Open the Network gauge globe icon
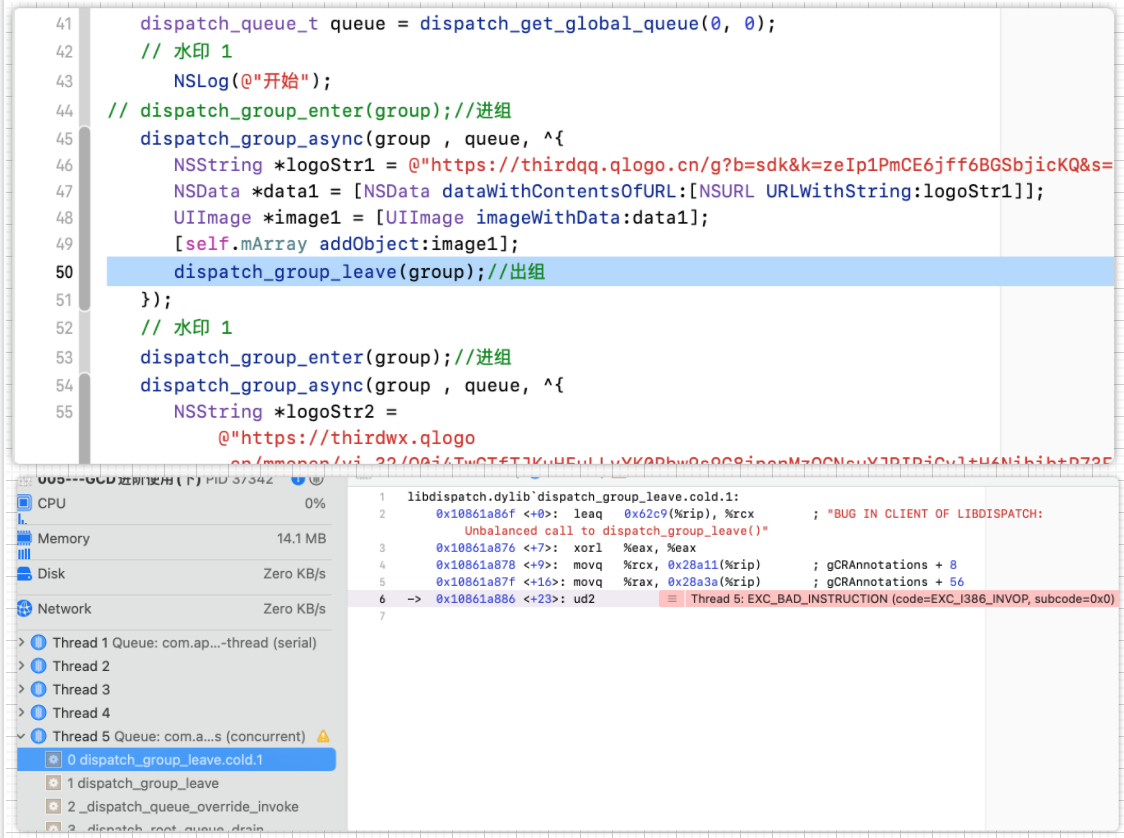This screenshot has height=838, width=1124. (24, 608)
